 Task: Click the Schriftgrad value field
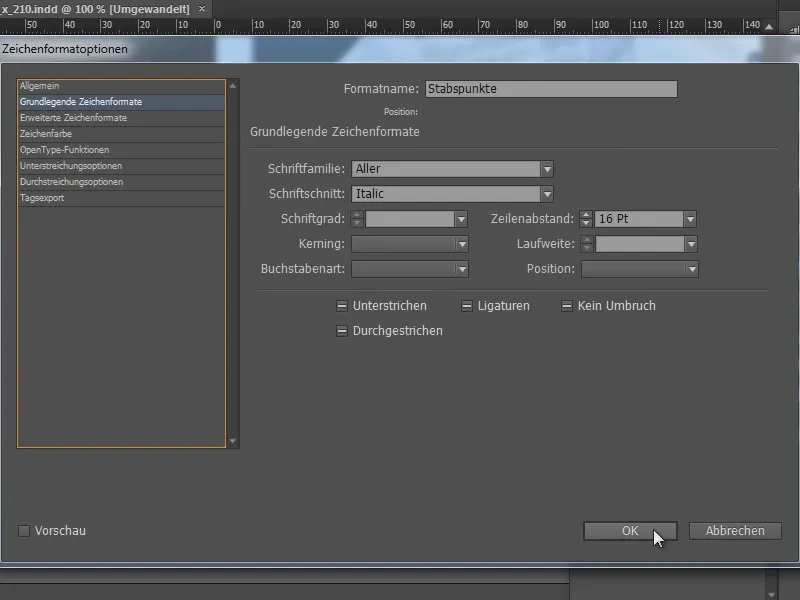(x=410, y=219)
